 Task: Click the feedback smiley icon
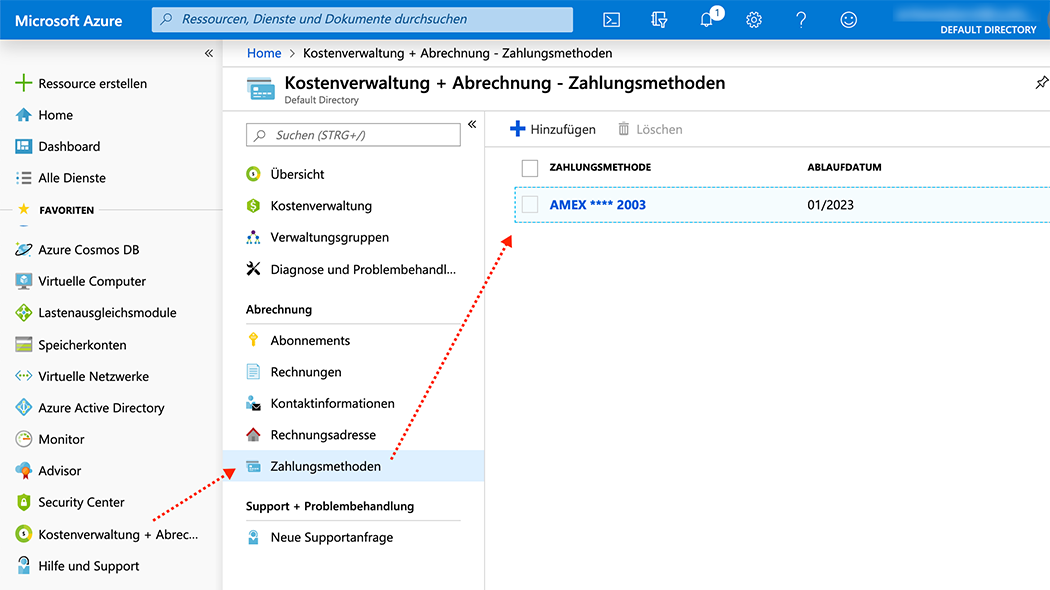click(x=848, y=20)
